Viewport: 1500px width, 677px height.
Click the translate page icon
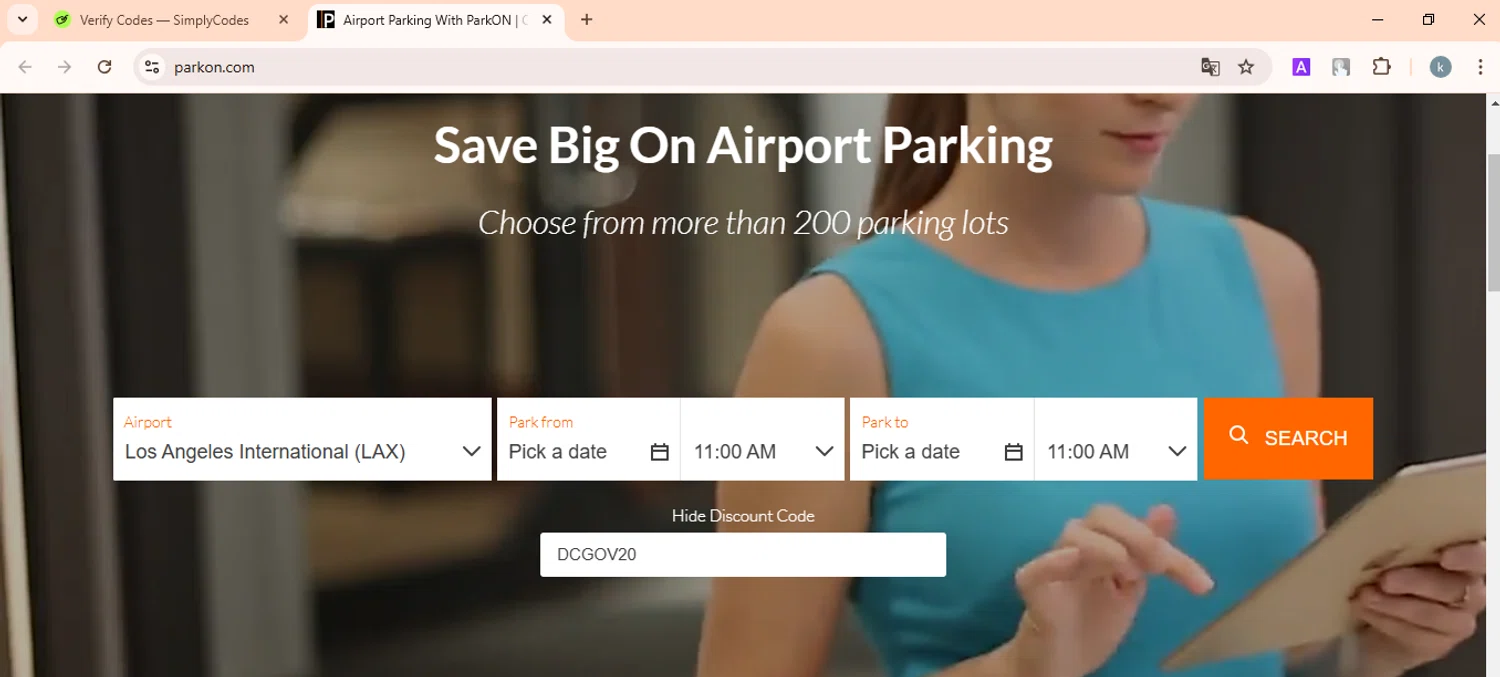[1210, 67]
